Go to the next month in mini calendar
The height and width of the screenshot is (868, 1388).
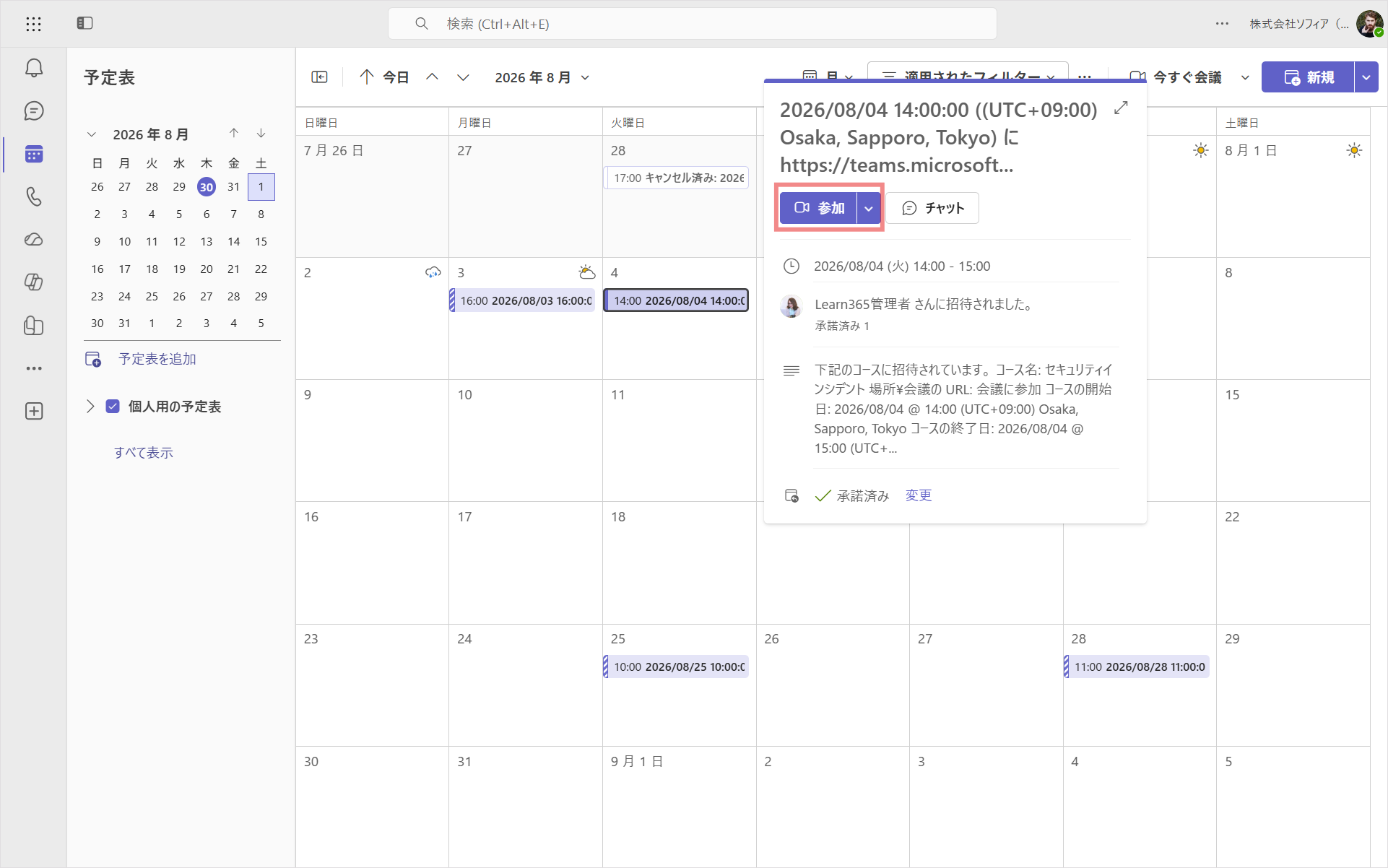pyautogui.click(x=261, y=134)
